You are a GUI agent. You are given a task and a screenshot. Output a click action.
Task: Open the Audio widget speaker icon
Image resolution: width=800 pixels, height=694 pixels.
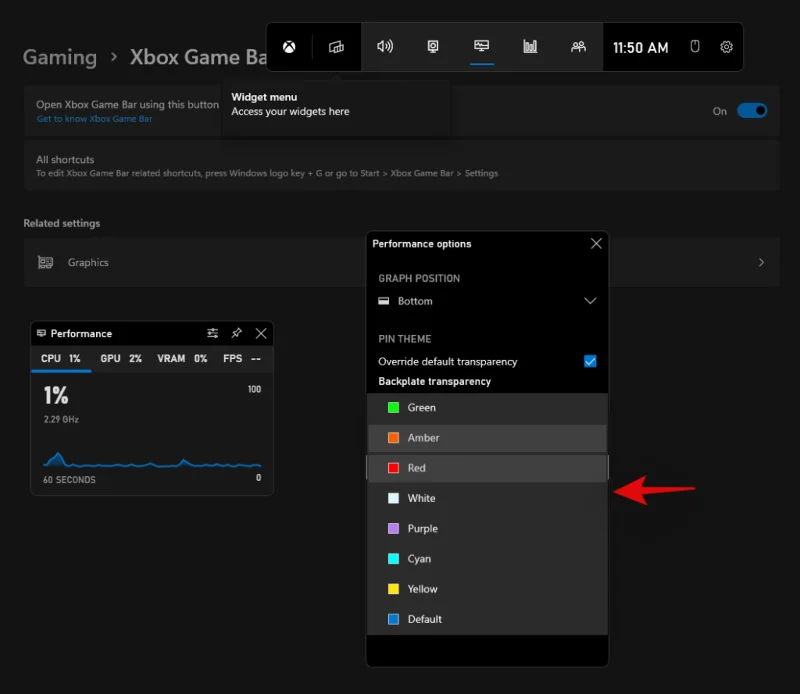(x=385, y=46)
